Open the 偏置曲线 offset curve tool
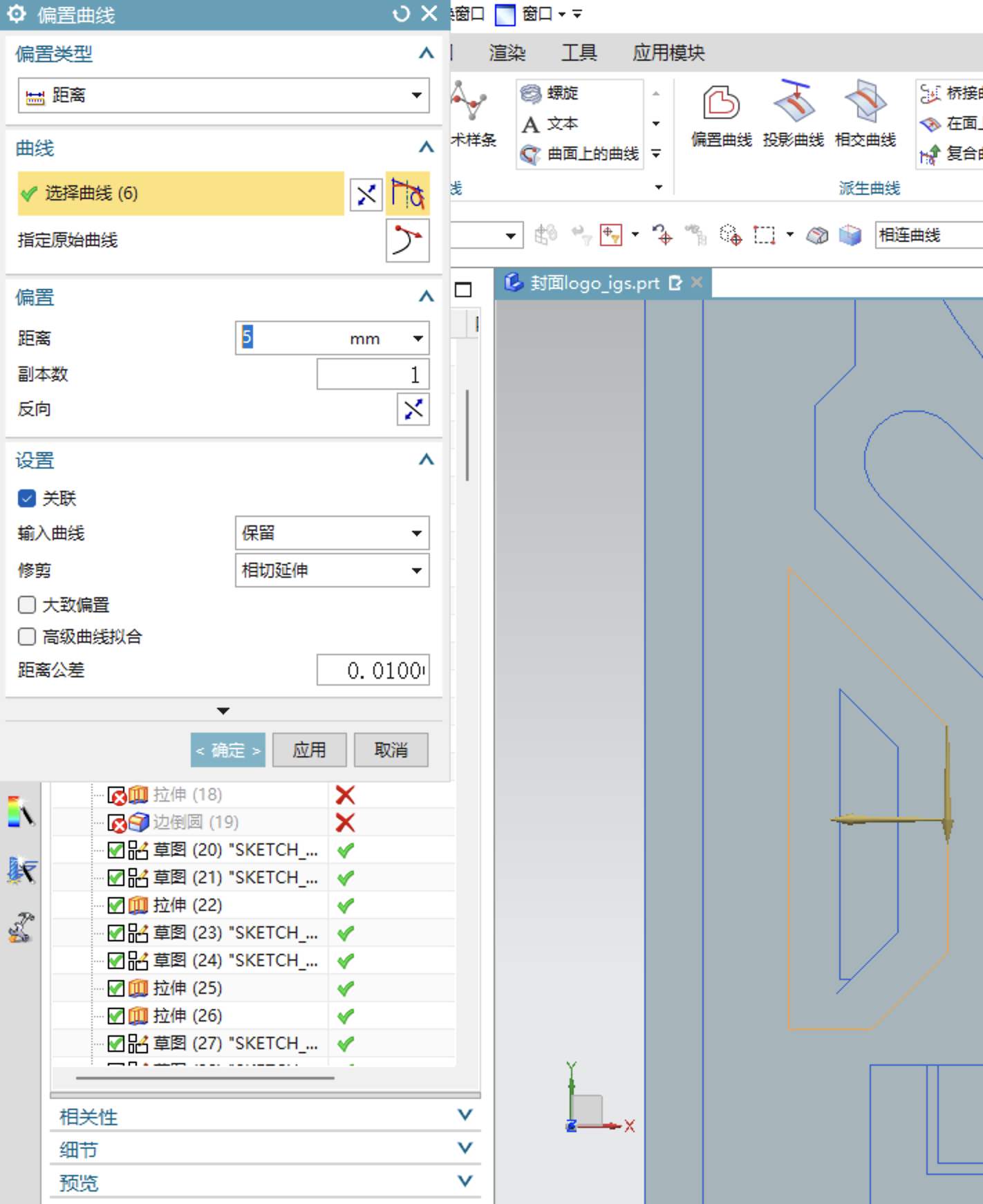This screenshot has width=983, height=1204. point(721,115)
